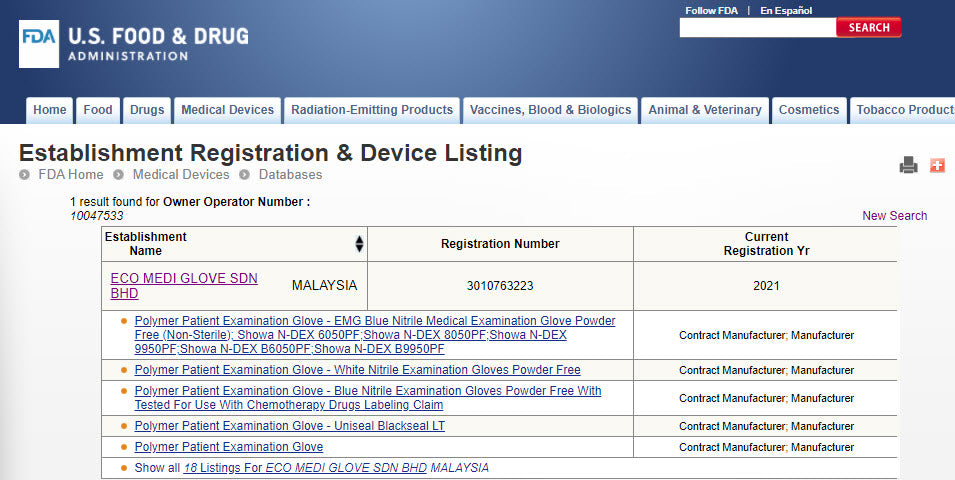Viewport: 955px width, 480px height.
Task: Click the red plus share icon
Action: tap(937, 166)
